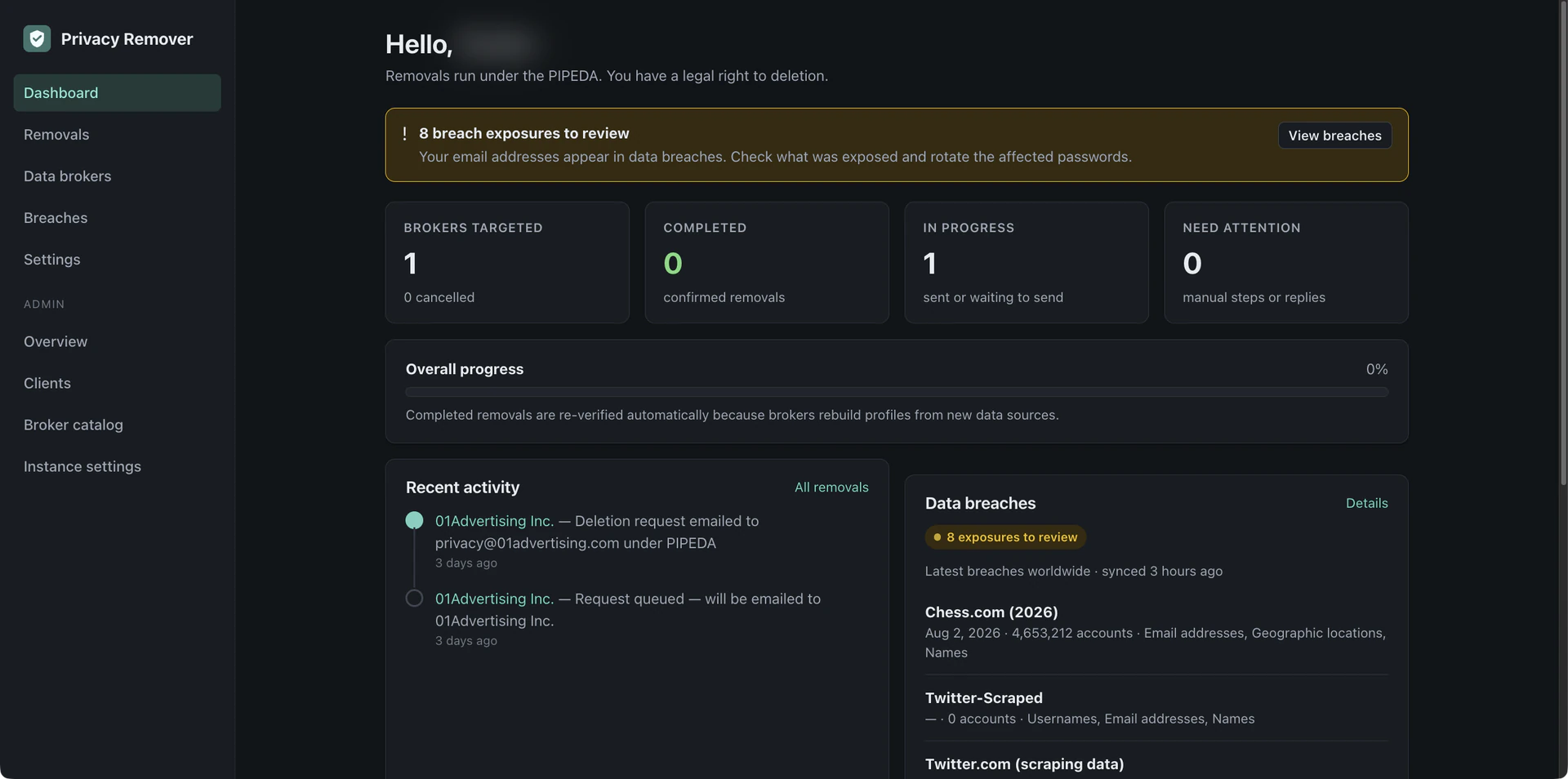Image resolution: width=1568 pixels, height=779 pixels.
Task: Click the Chess.com (2026) breach entry title
Action: [x=991, y=612]
